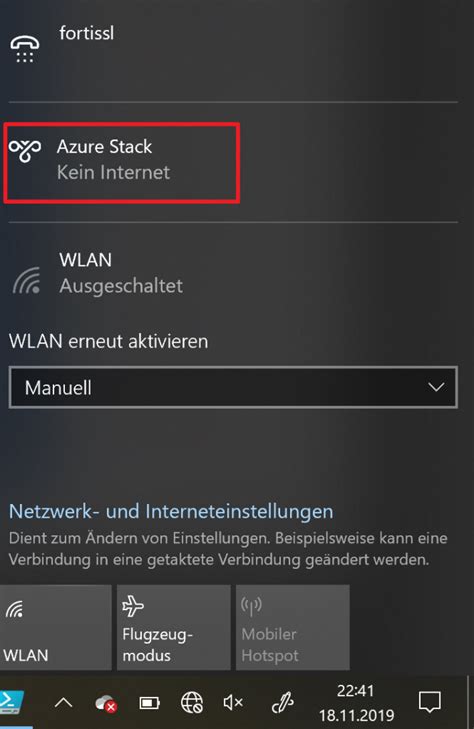This screenshot has width=474, height=729.
Task: Unmute the speaker volume icon
Action: click(233, 702)
